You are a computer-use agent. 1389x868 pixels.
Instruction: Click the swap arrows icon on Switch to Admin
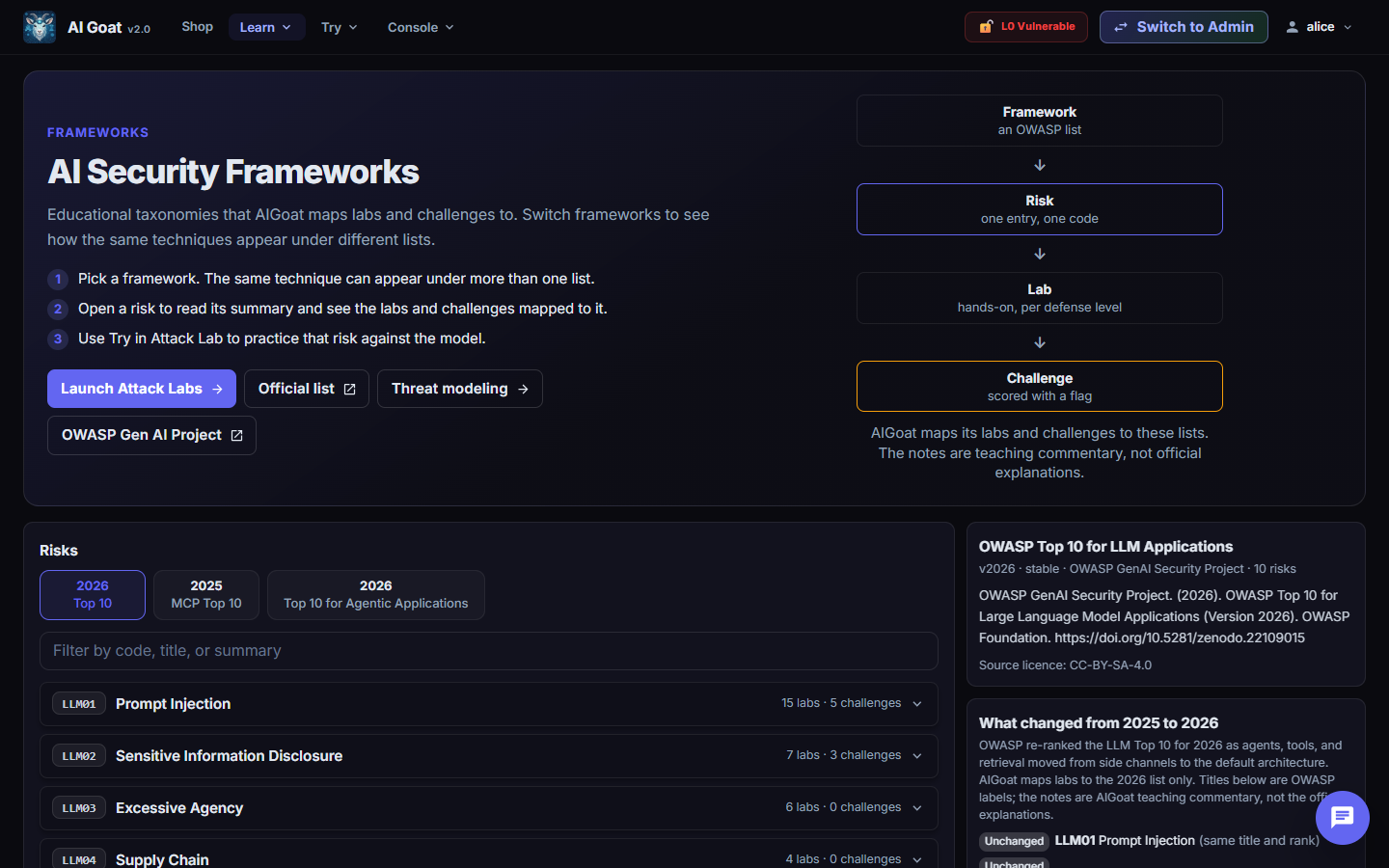[1121, 27]
